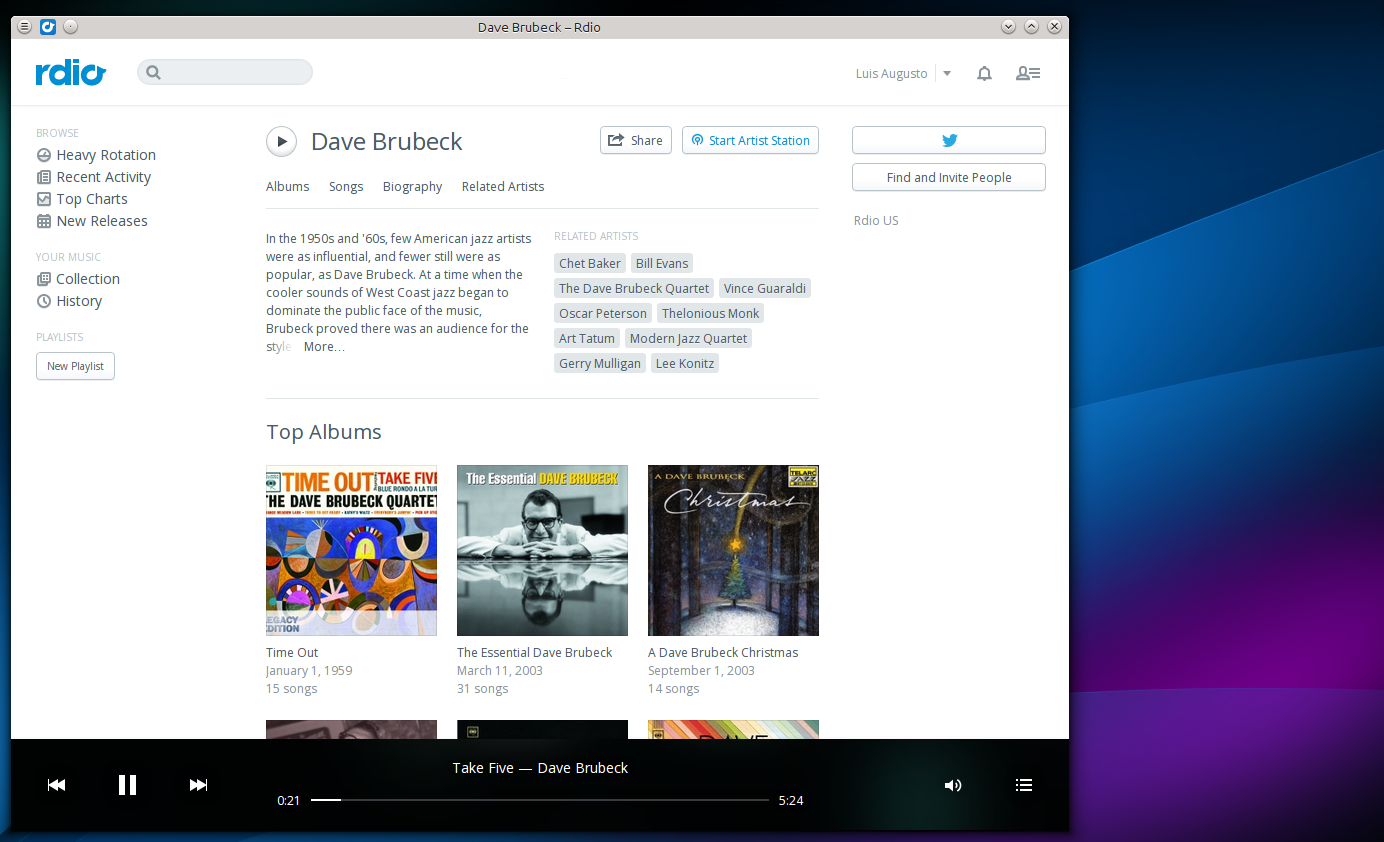Image resolution: width=1384 pixels, height=842 pixels.
Task: Focus the search input field
Action: coord(225,72)
